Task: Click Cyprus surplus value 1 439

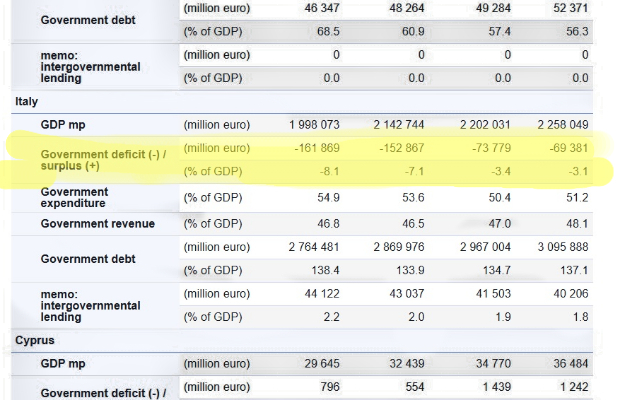Action: tap(497, 387)
